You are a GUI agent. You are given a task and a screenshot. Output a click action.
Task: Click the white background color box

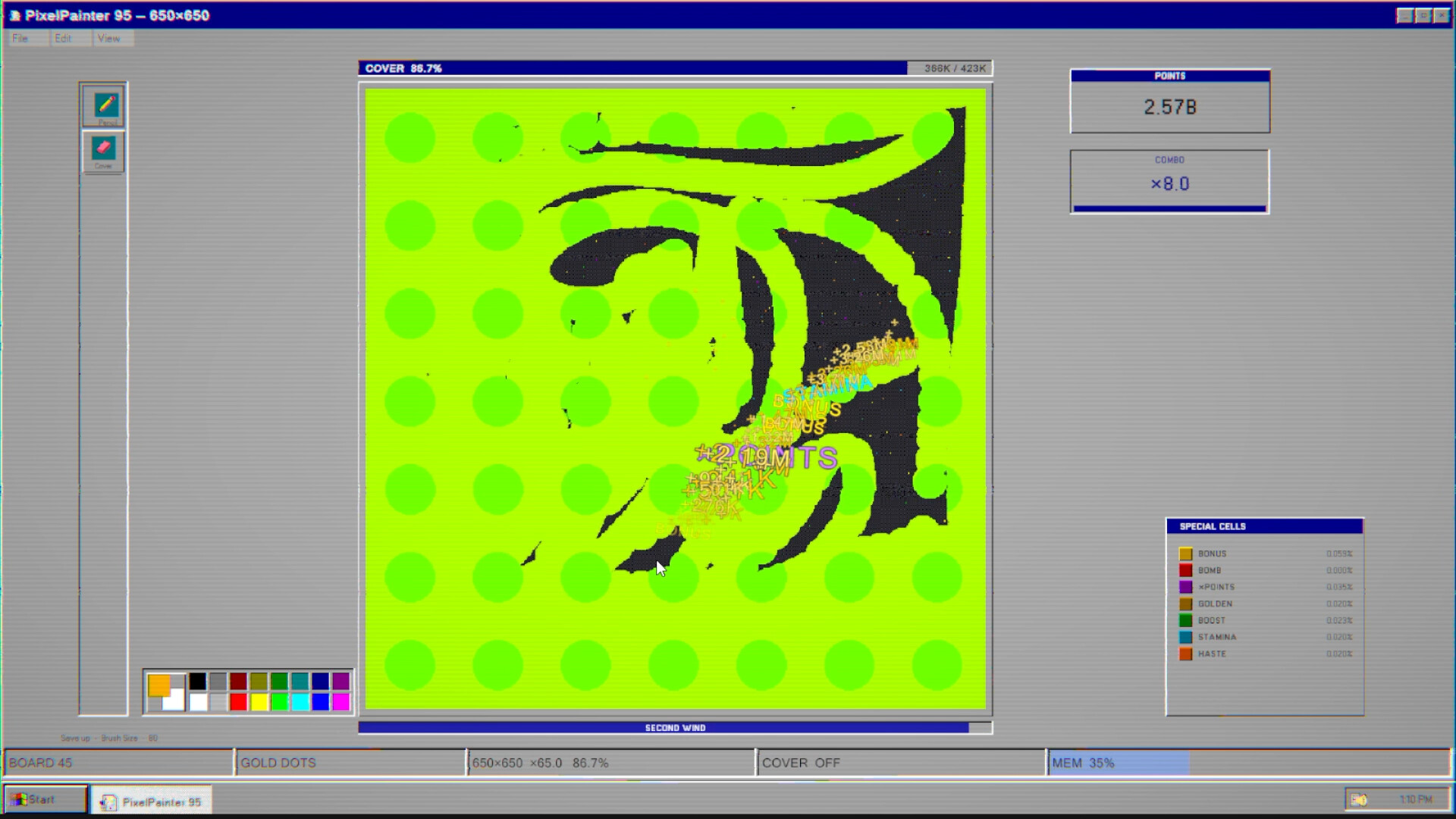tap(174, 700)
